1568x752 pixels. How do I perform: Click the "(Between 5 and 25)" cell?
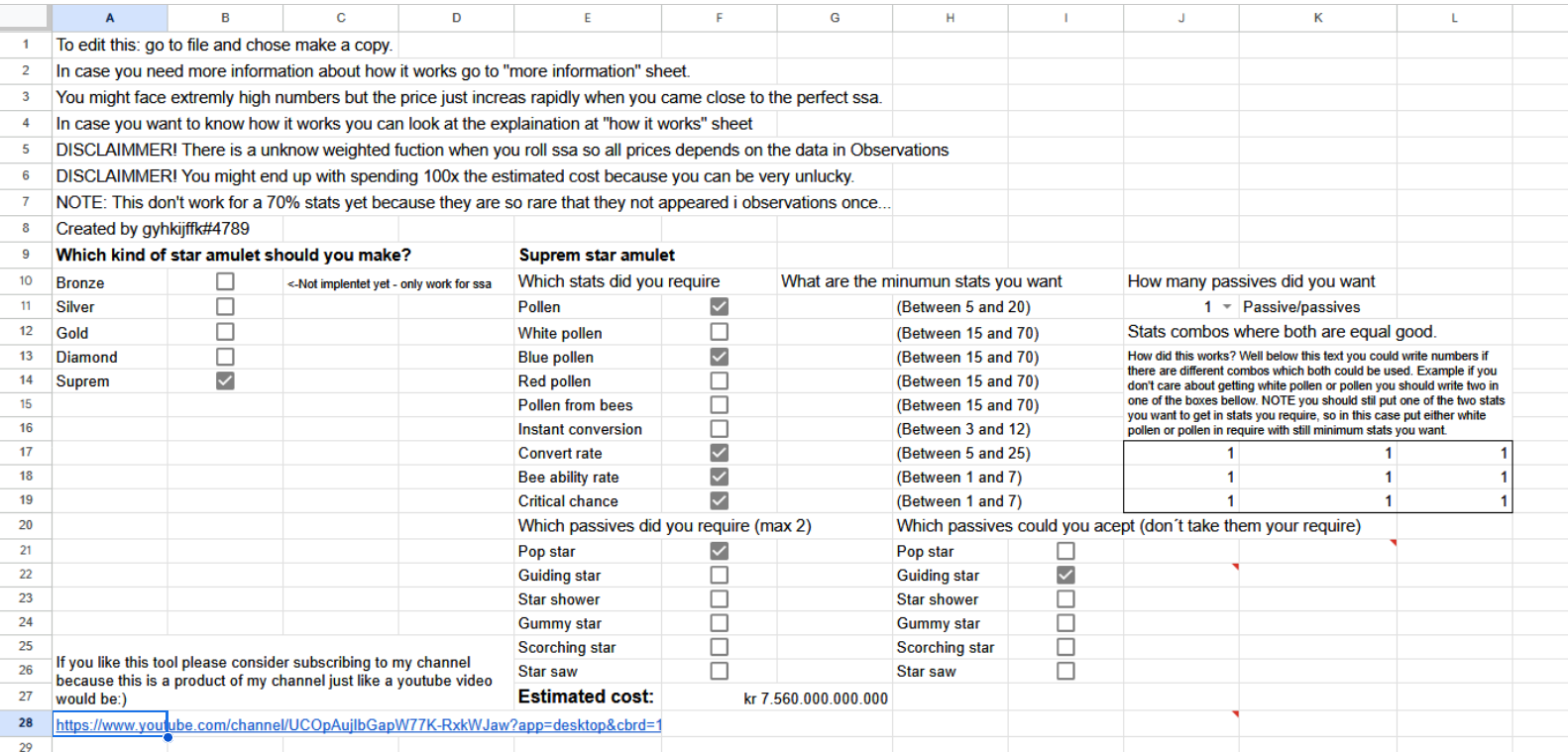click(x=963, y=453)
